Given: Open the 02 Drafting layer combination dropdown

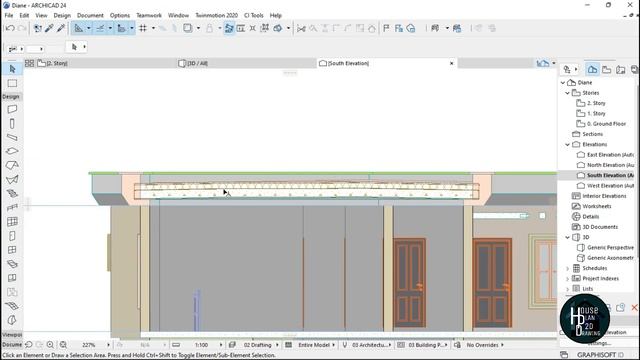Looking at the screenshot, I should point(277,345).
